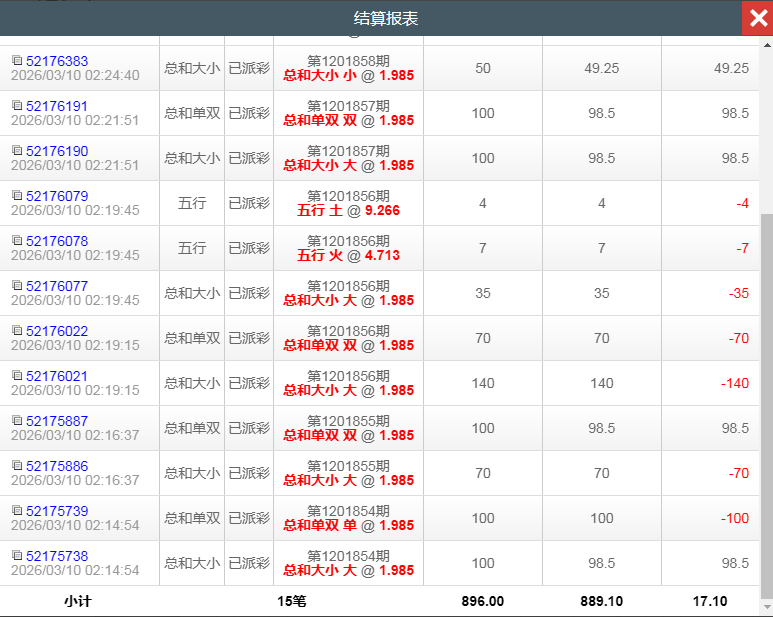Open bet order 52176021
Screen dimensions: 773x617
(57, 376)
